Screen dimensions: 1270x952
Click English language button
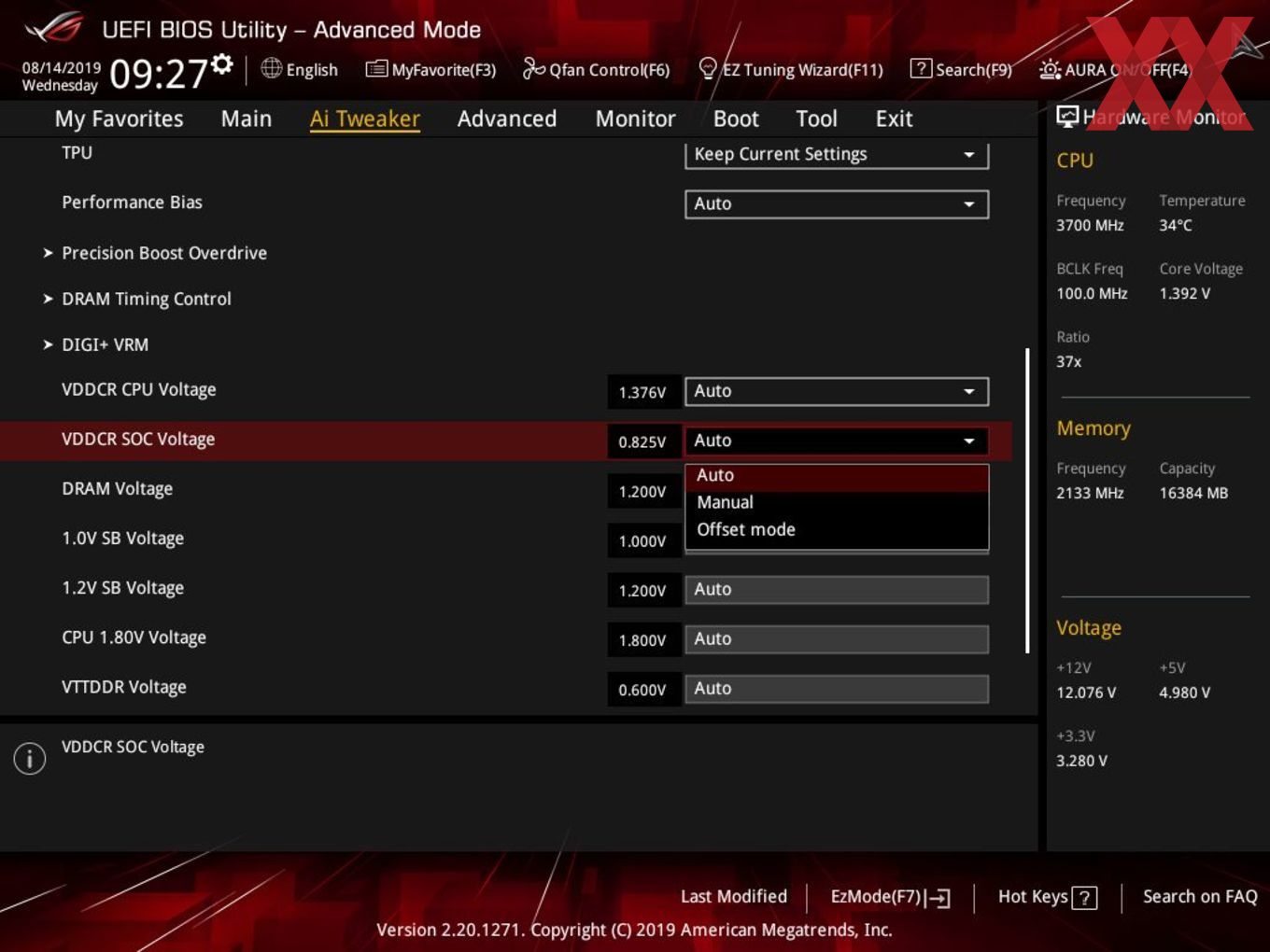300,69
